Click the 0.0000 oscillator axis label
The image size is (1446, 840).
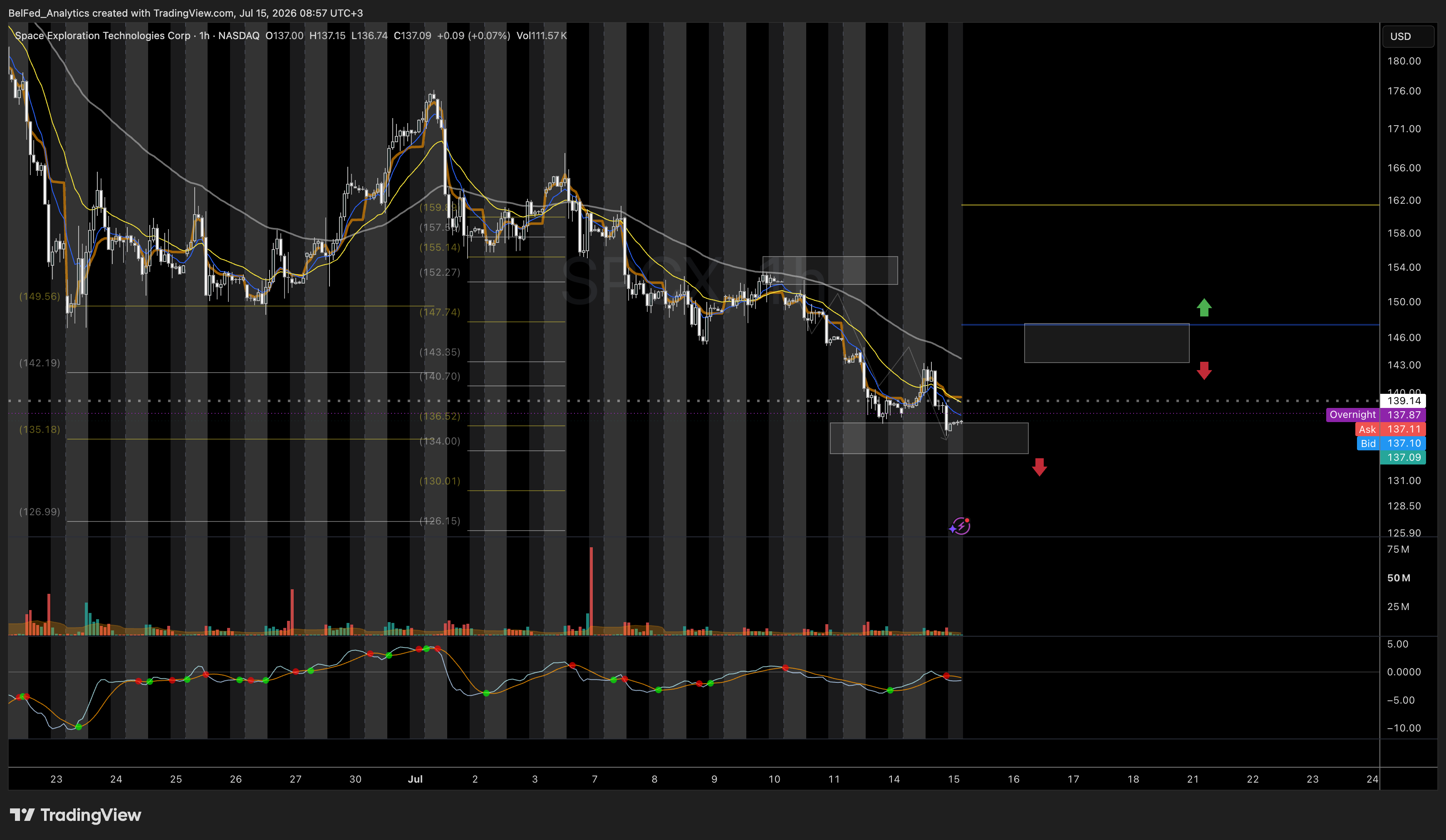(1404, 671)
